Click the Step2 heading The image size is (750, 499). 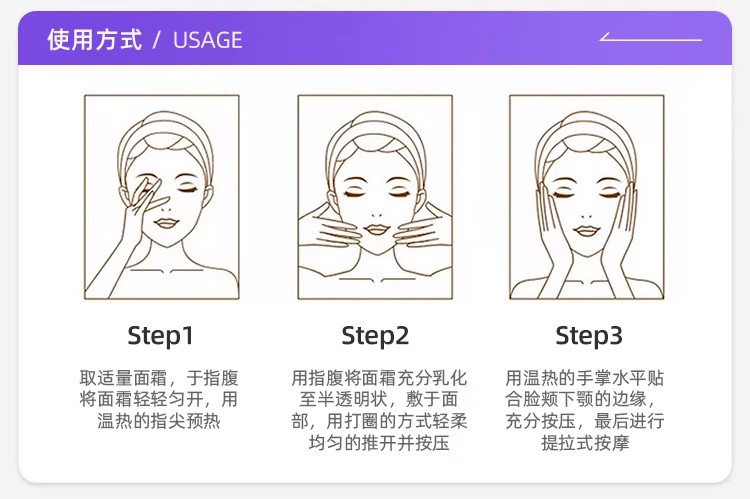pos(375,335)
